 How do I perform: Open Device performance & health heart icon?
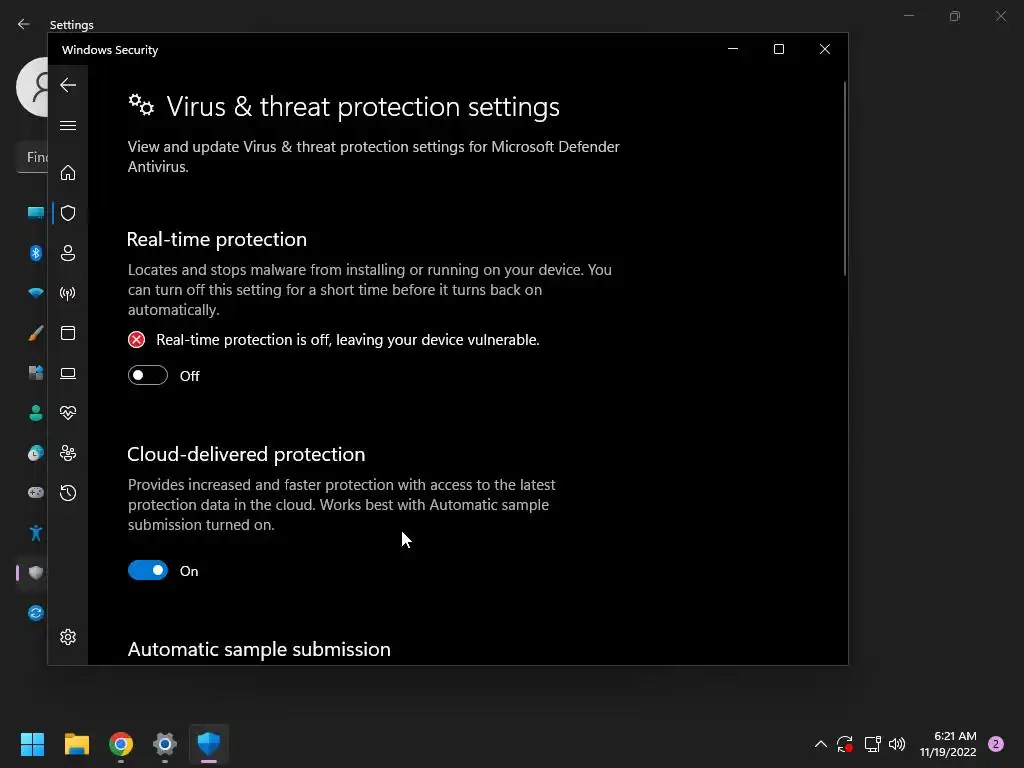[68, 413]
